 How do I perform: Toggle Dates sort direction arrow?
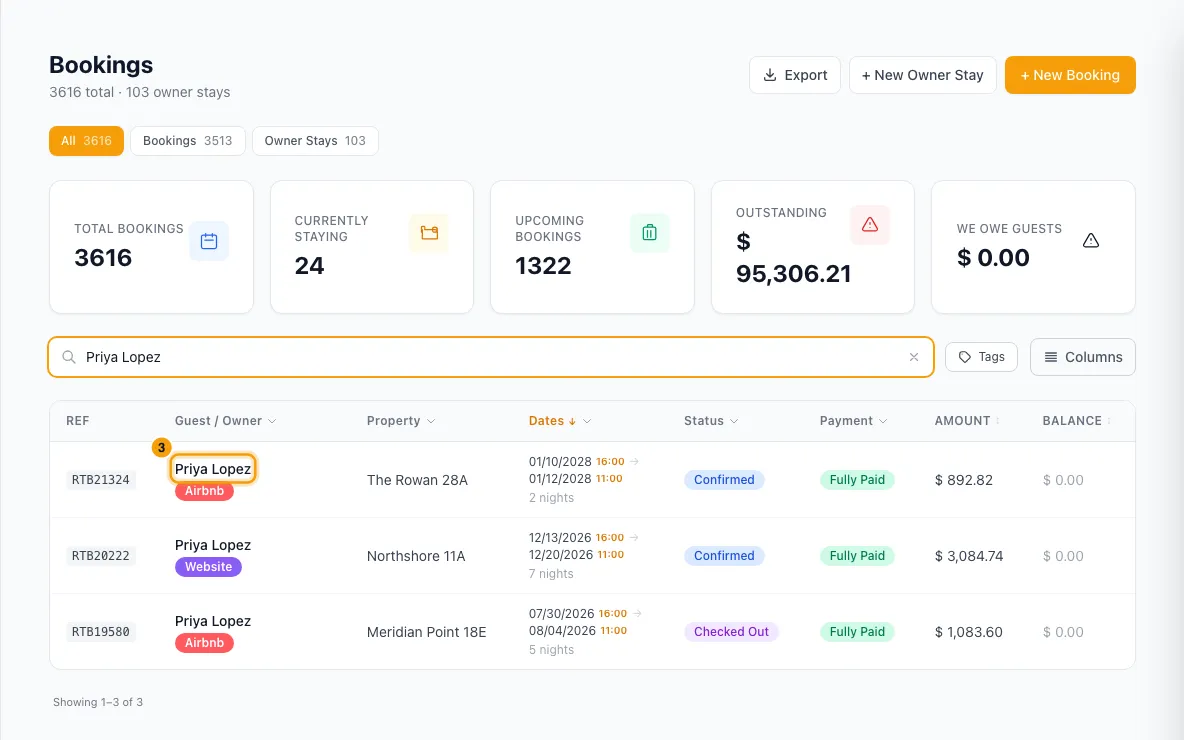[x=572, y=421]
